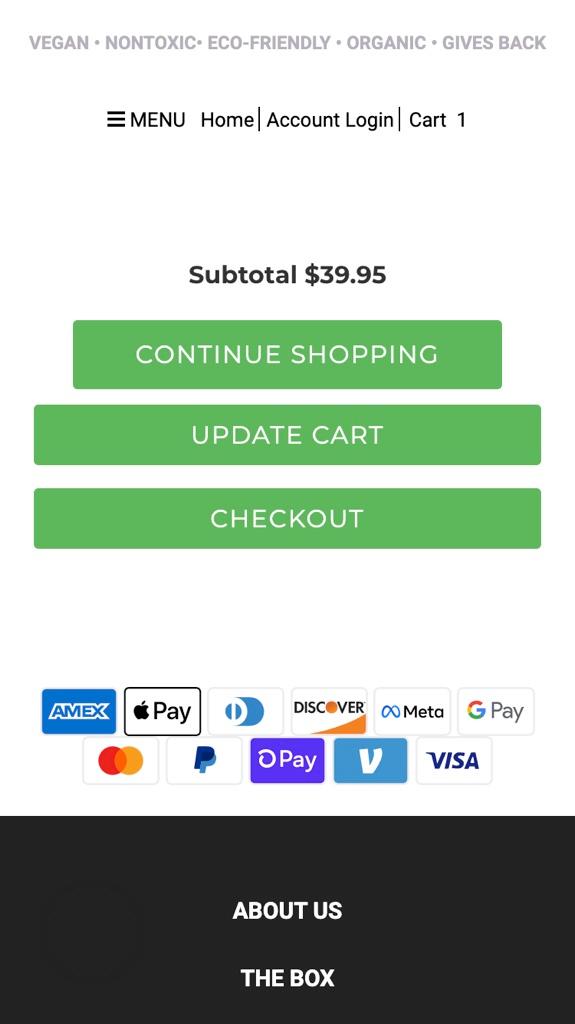Select the PayPal icon

click(x=205, y=761)
